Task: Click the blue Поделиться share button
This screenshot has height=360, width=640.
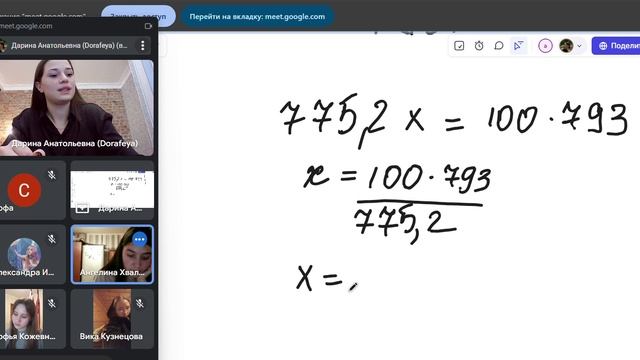Action: pyautogui.click(x=616, y=46)
